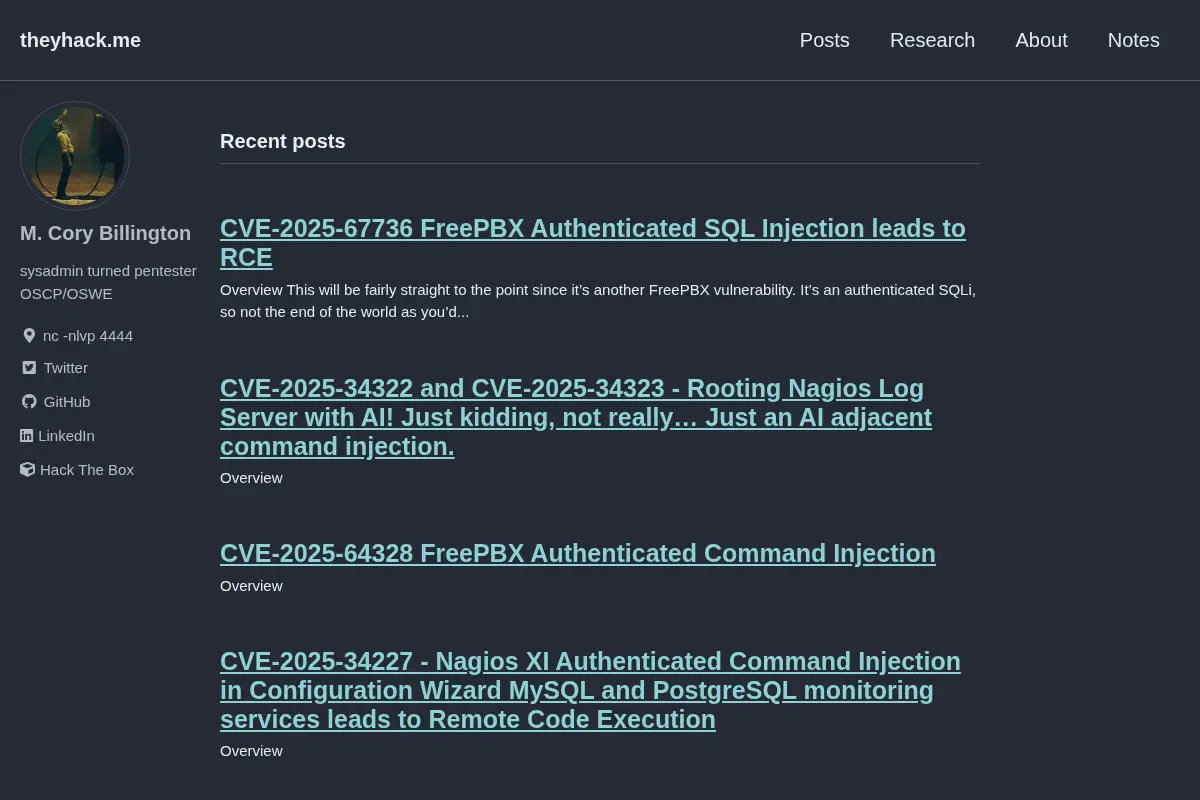Open the CVE-2025-67736 FreePBX SQL Injection post

593,243
